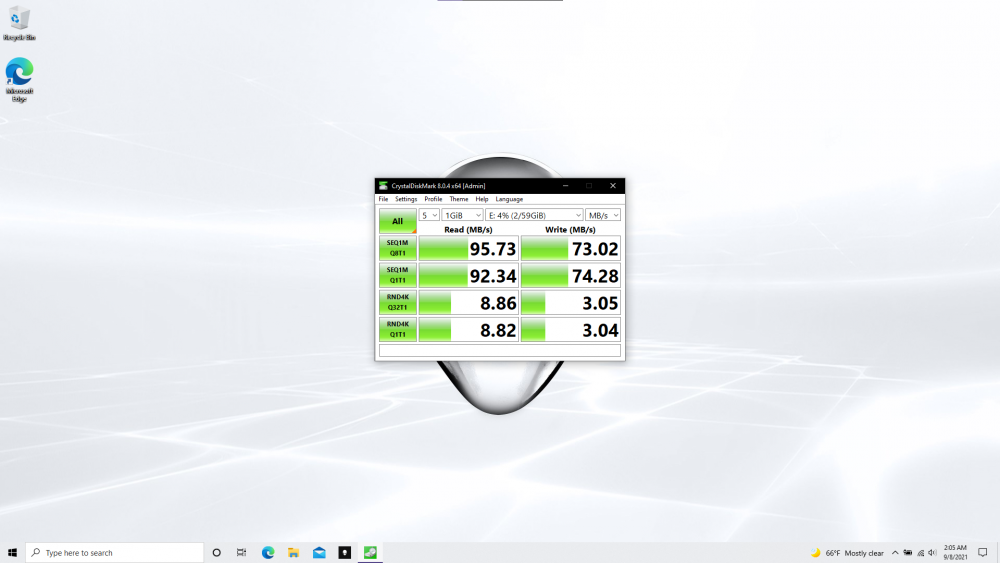Image resolution: width=1000 pixels, height=563 pixels.
Task: Open the Help menu
Action: [x=482, y=199]
